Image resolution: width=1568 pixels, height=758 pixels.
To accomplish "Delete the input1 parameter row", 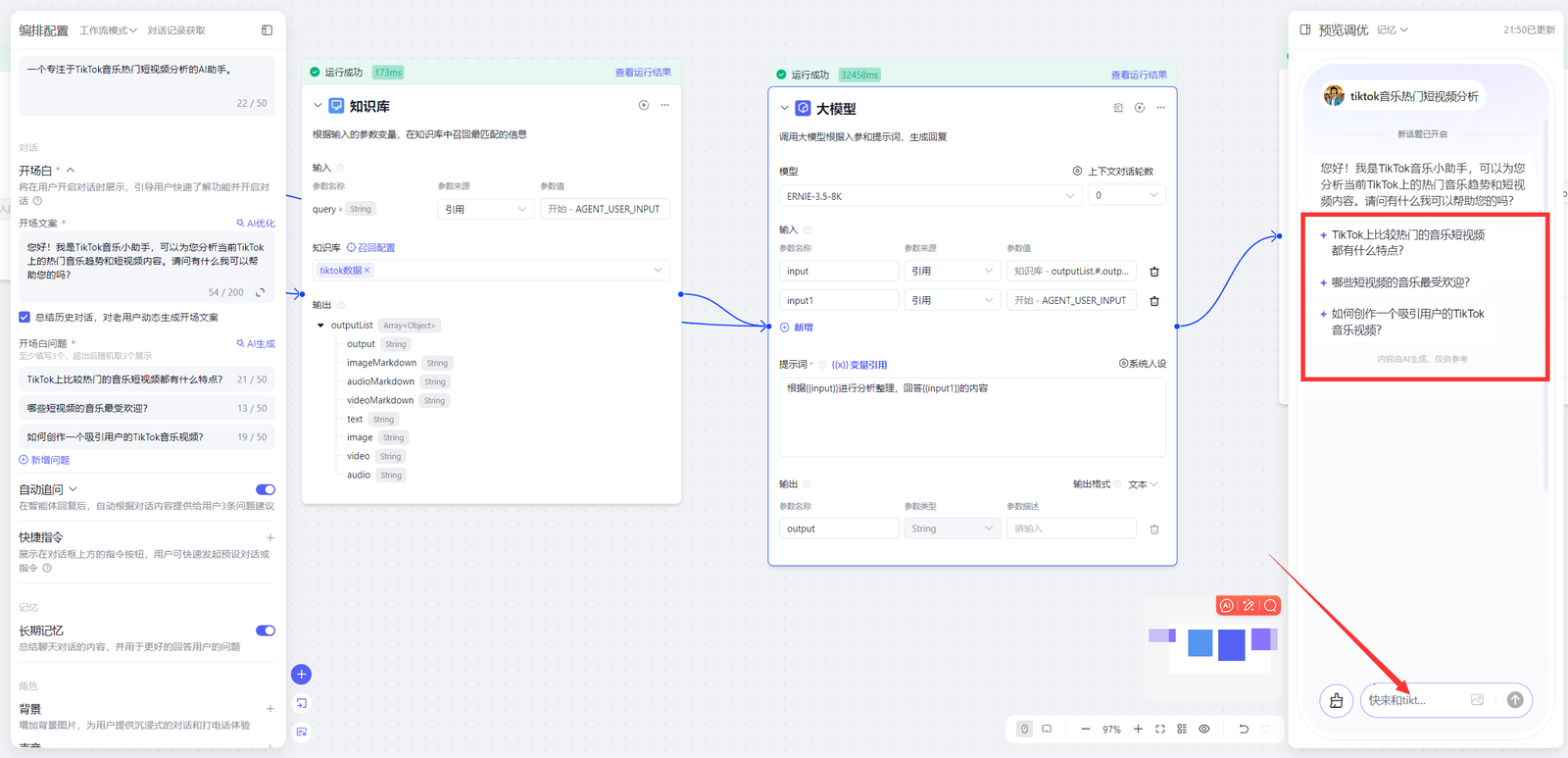I will click(1154, 301).
